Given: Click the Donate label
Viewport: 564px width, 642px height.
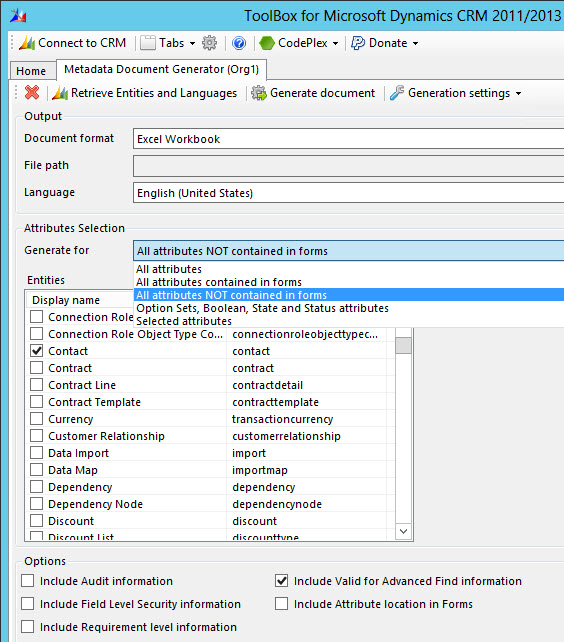Looking at the screenshot, I should click(388, 43).
